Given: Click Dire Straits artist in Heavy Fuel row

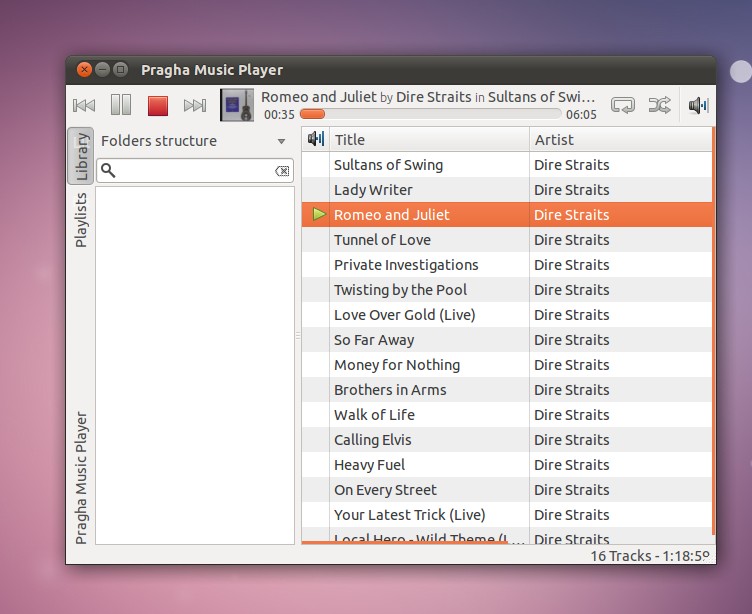Looking at the screenshot, I should 572,464.
